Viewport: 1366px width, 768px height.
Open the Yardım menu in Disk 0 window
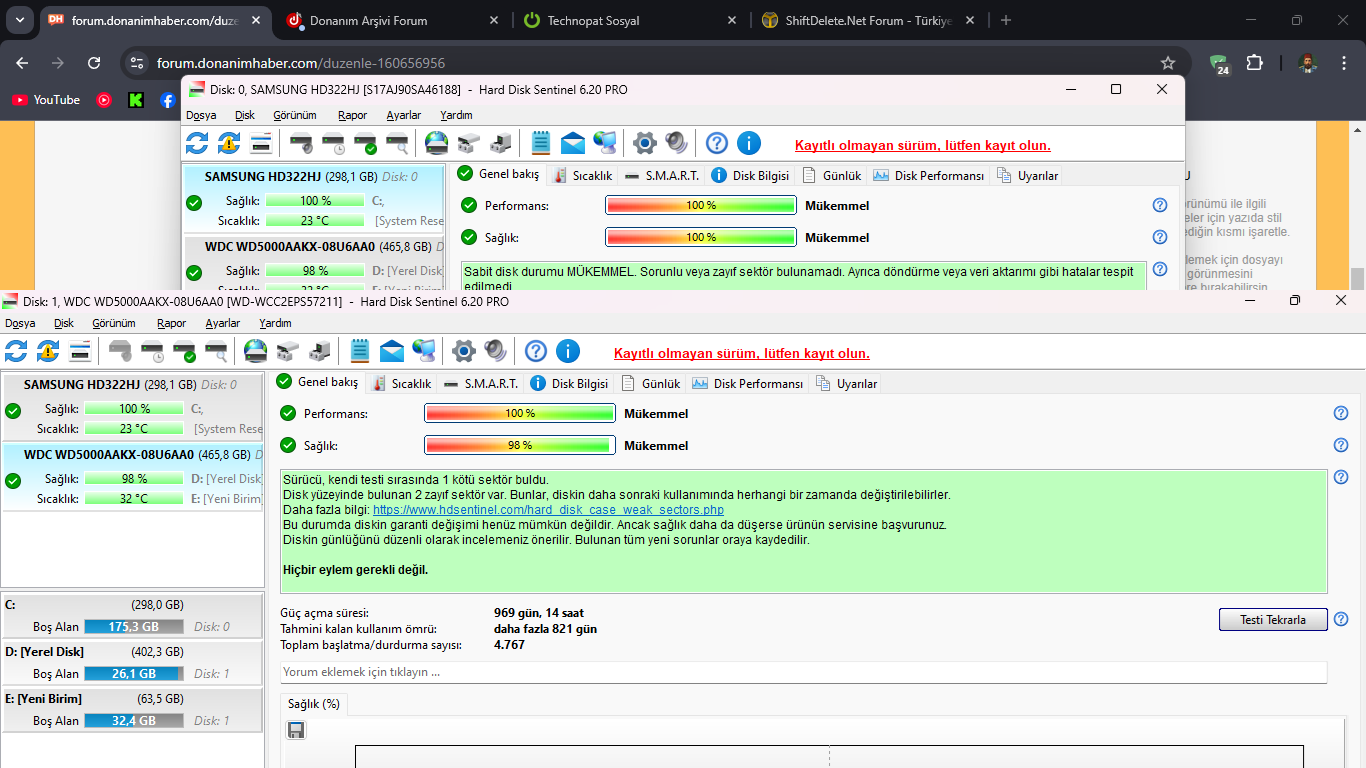coord(457,115)
